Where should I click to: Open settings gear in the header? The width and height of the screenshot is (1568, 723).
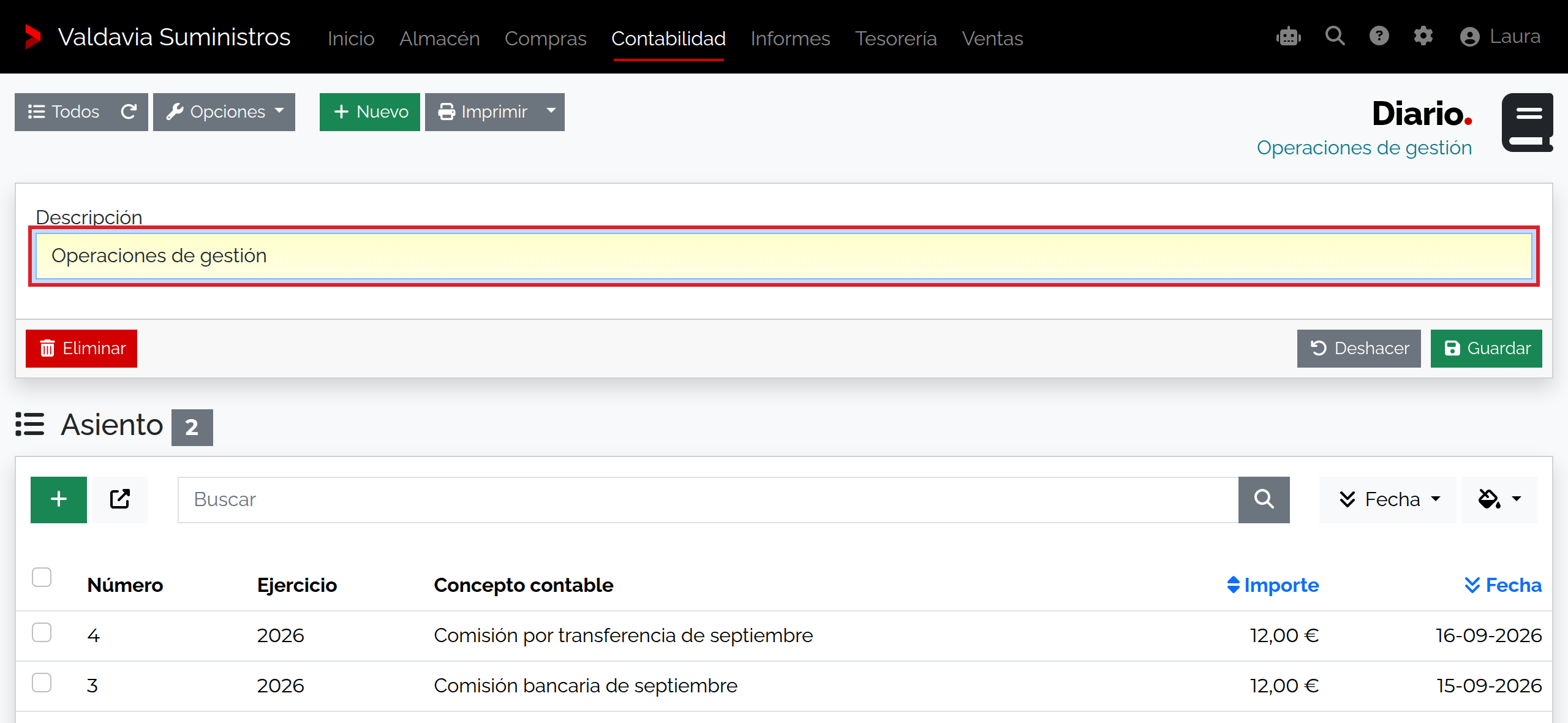point(1423,36)
